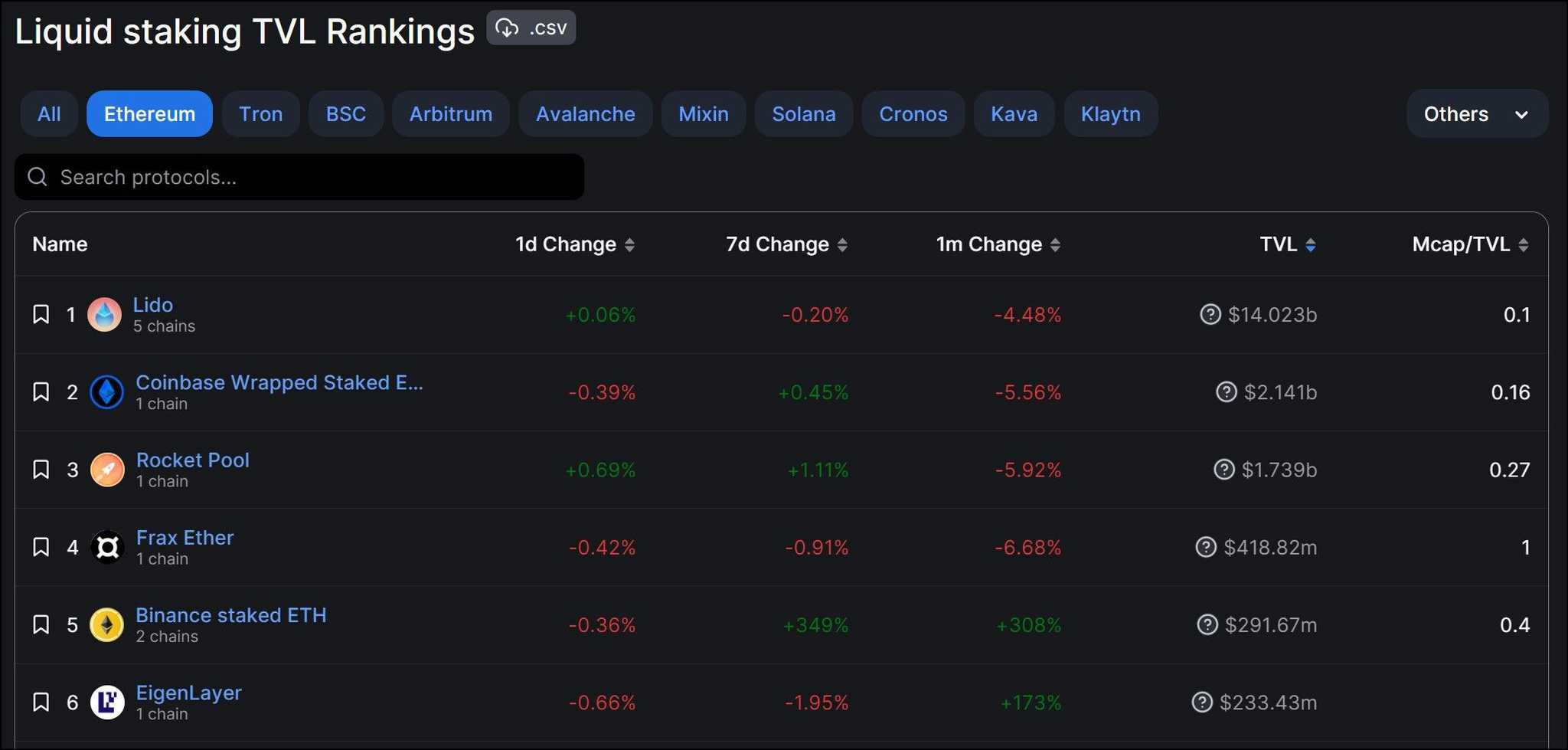Screen dimensions: 1568x750
Task: Open the EigenLayer protocol link
Action: (188, 692)
